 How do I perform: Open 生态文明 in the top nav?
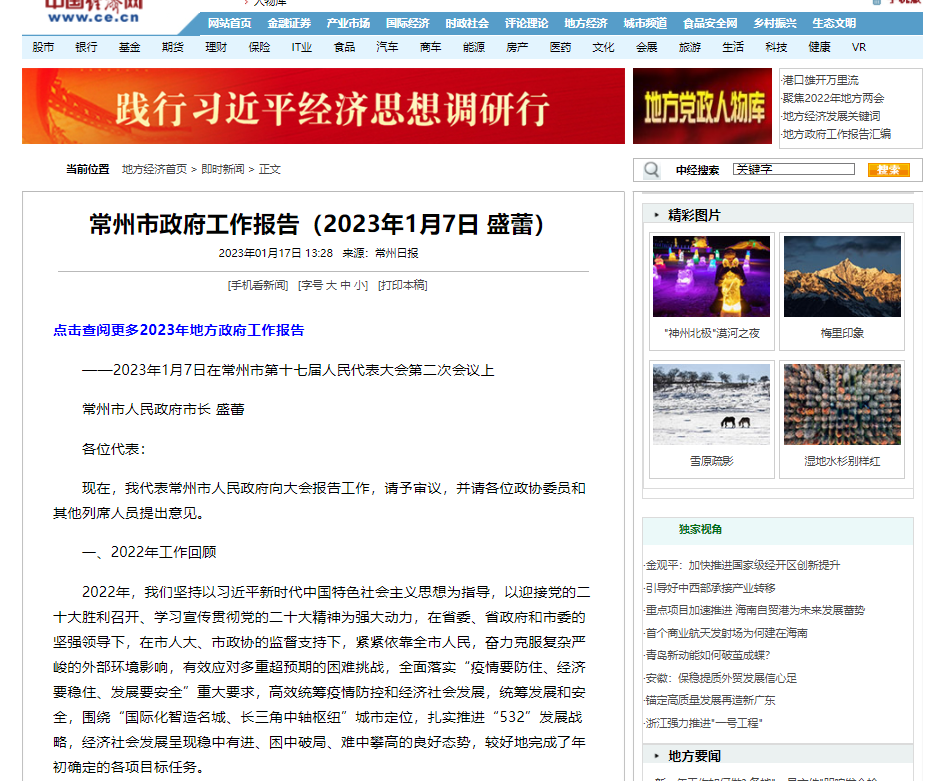pos(834,23)
